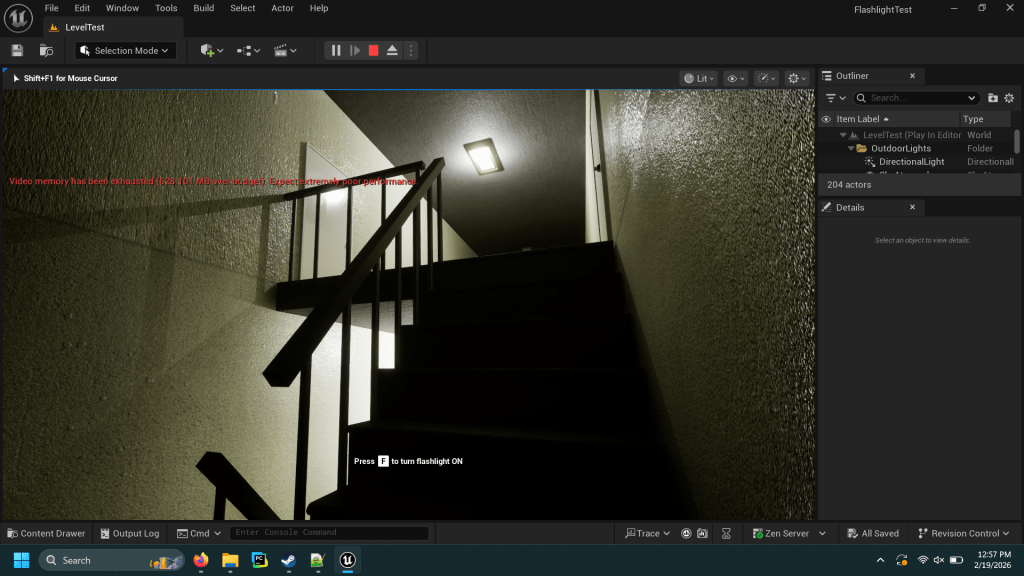
Task: Toggle the Outliner visibility eye column header
Action: [x=826, y=119]
